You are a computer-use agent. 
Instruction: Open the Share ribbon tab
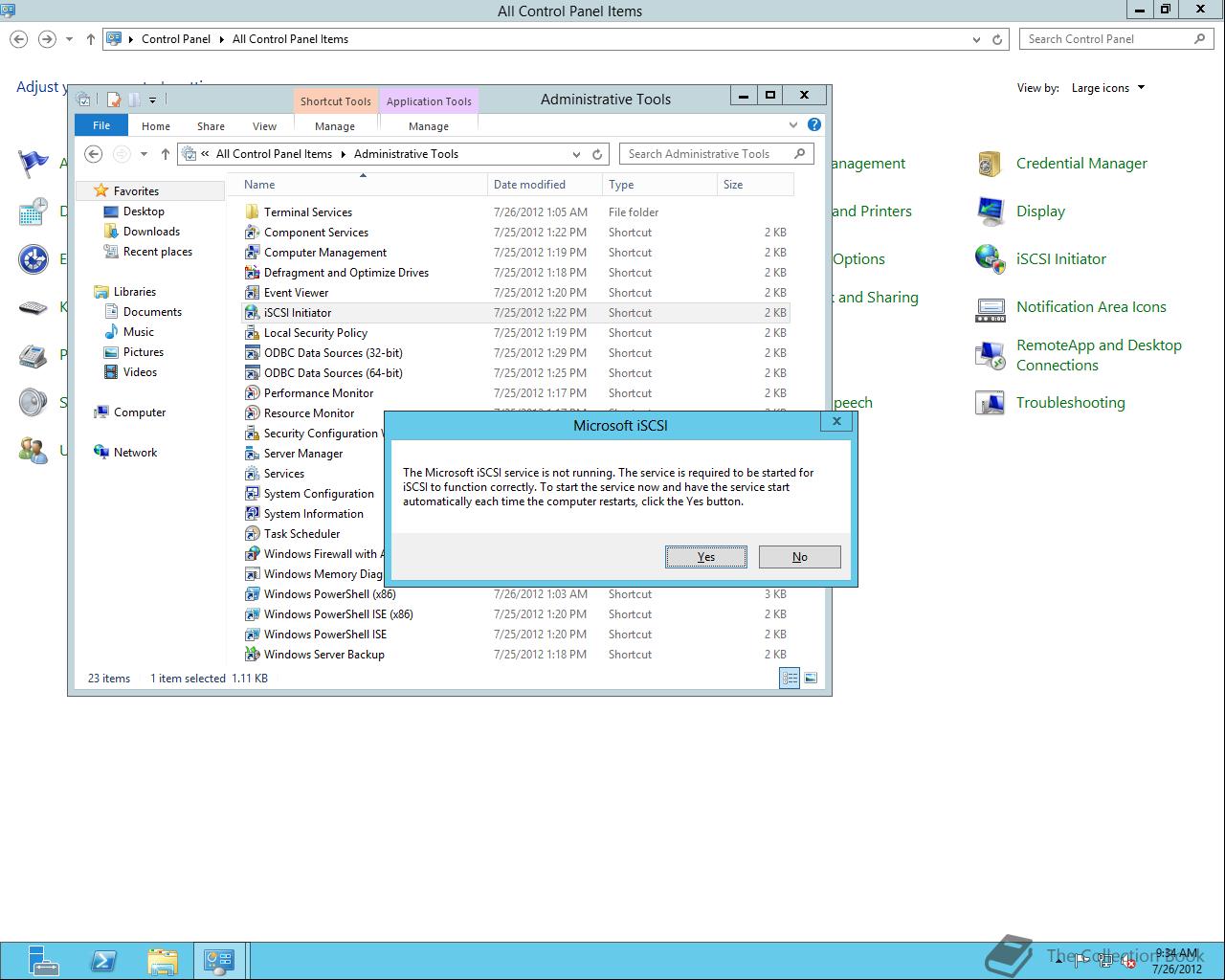point(211,126)
